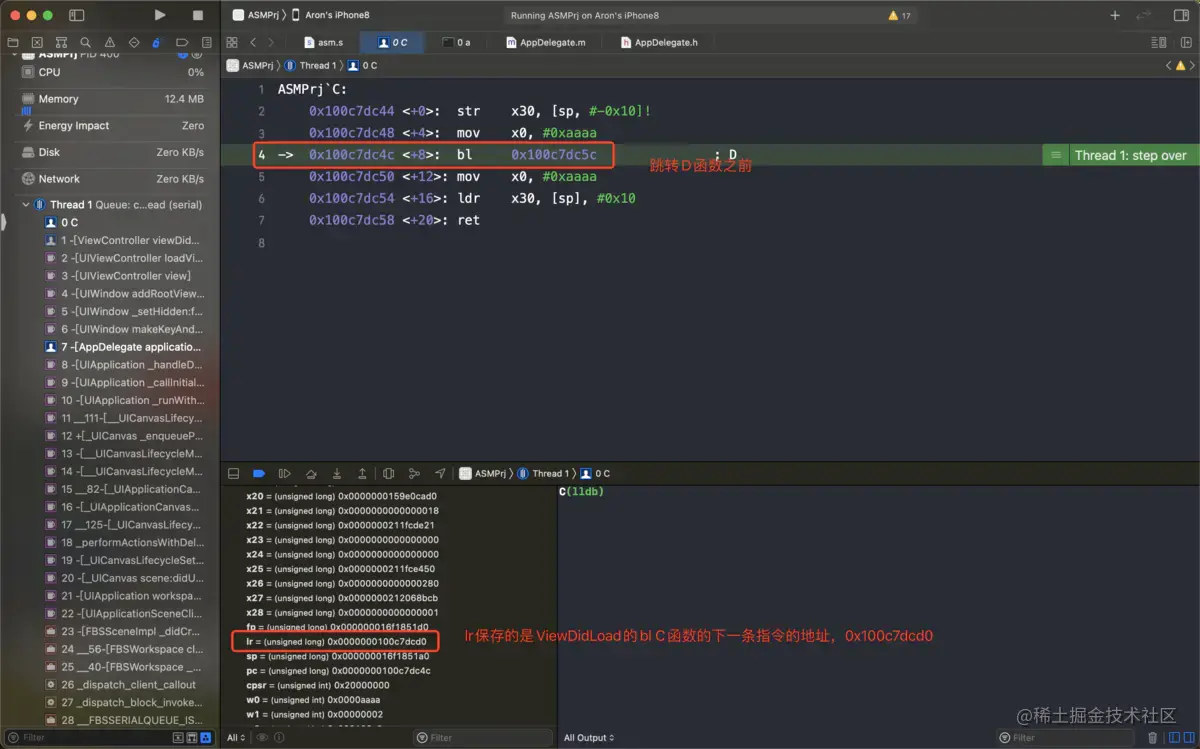Click the lr register value row
This screenshot has width=1200, height=749.
click(336, 641)
